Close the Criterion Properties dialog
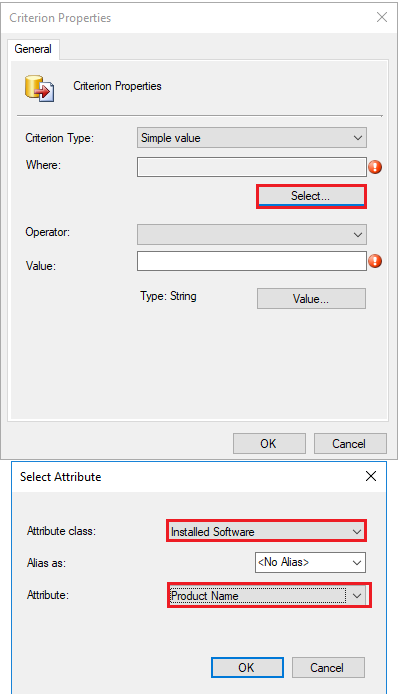This screenshot has width=399, height=694. point(382,17)
